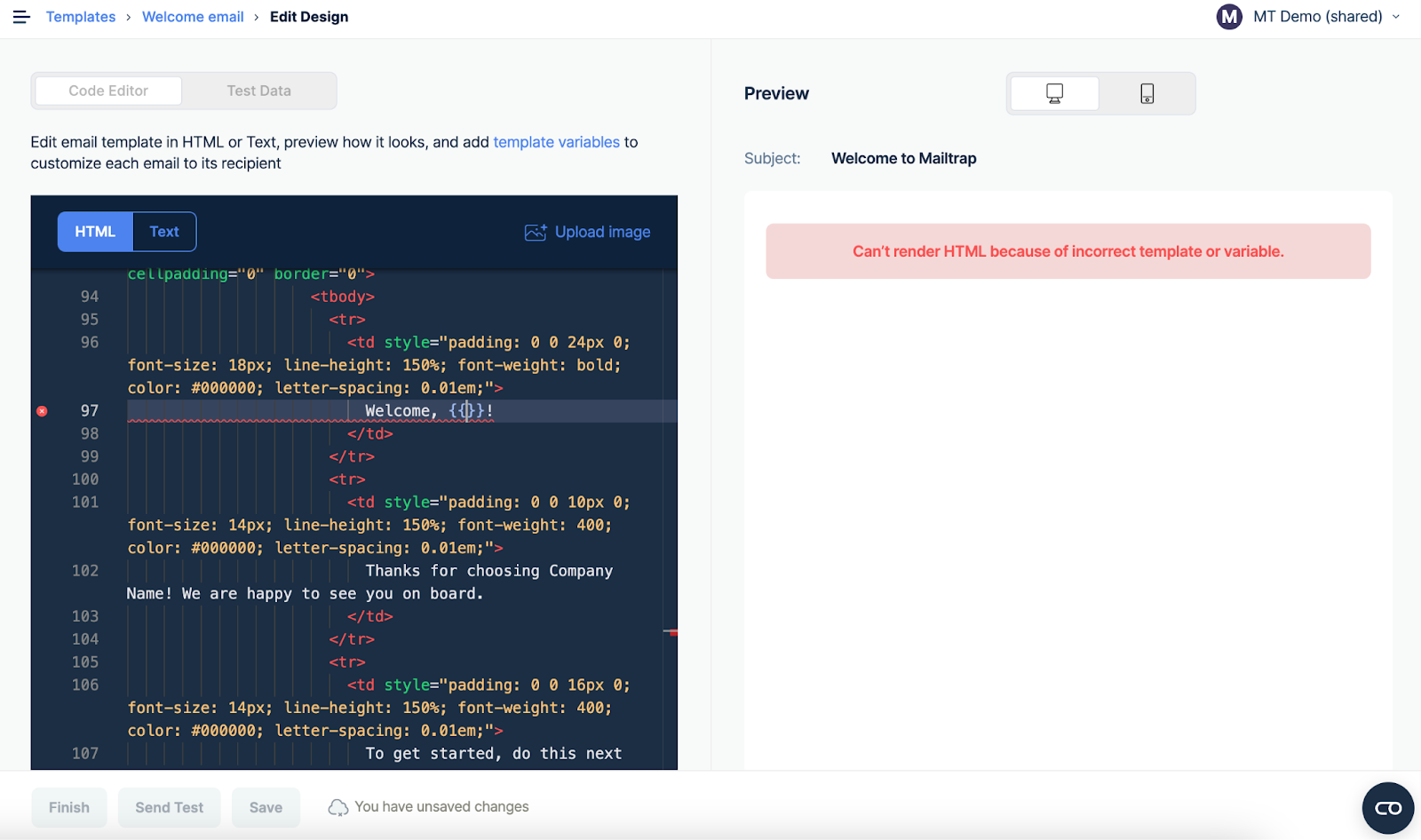Image resolution: width=1421 pixels, height=840 pixels.
Task: Click the Finish button
Action: [x=69, y=807]
